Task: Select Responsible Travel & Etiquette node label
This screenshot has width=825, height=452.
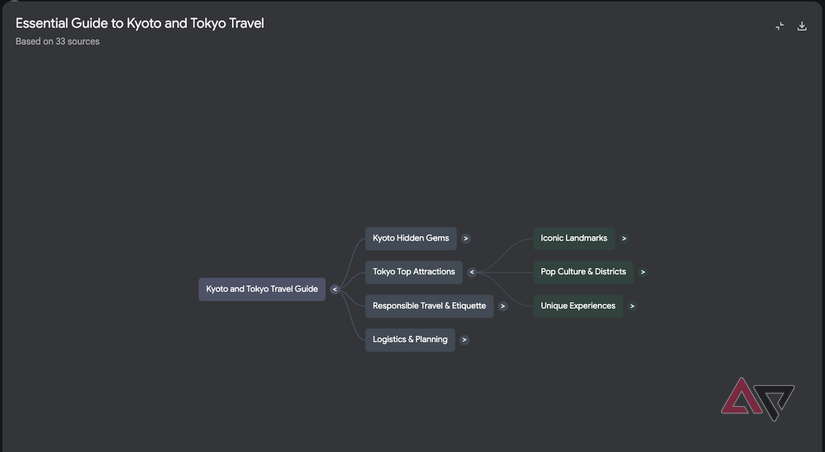Action: (429, 306)
